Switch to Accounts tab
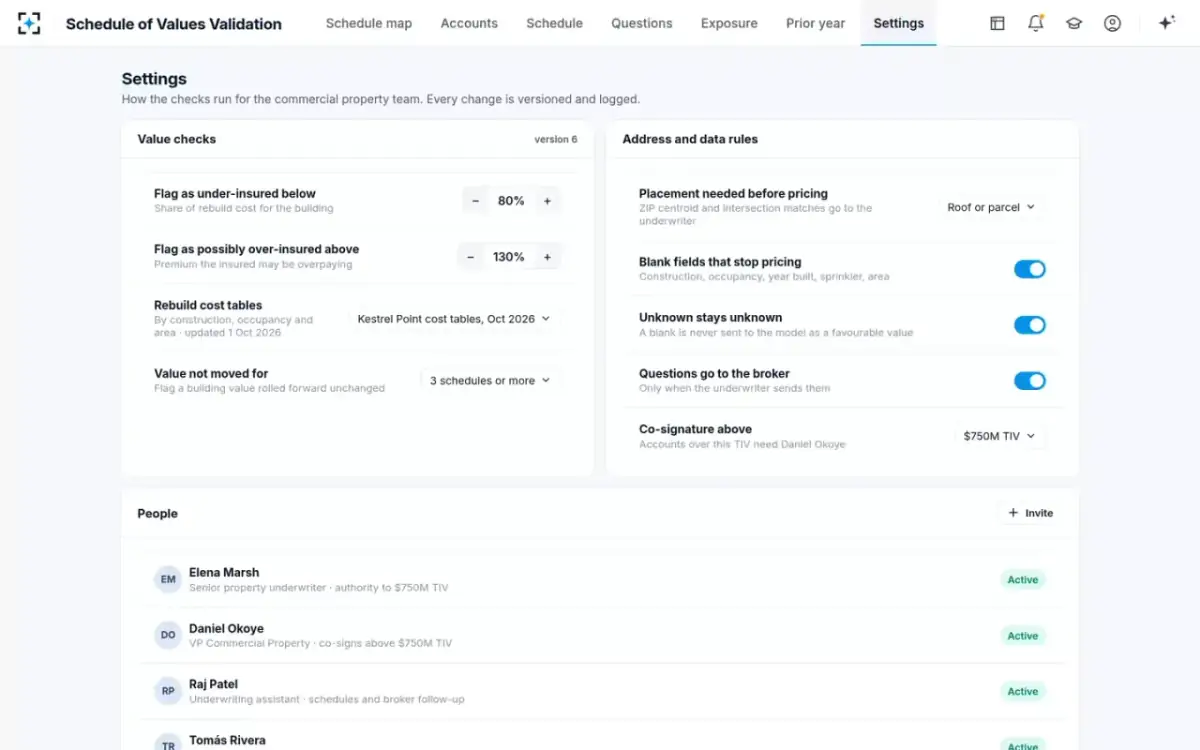Screen dimensions: 1200x750 pos(469,23)
